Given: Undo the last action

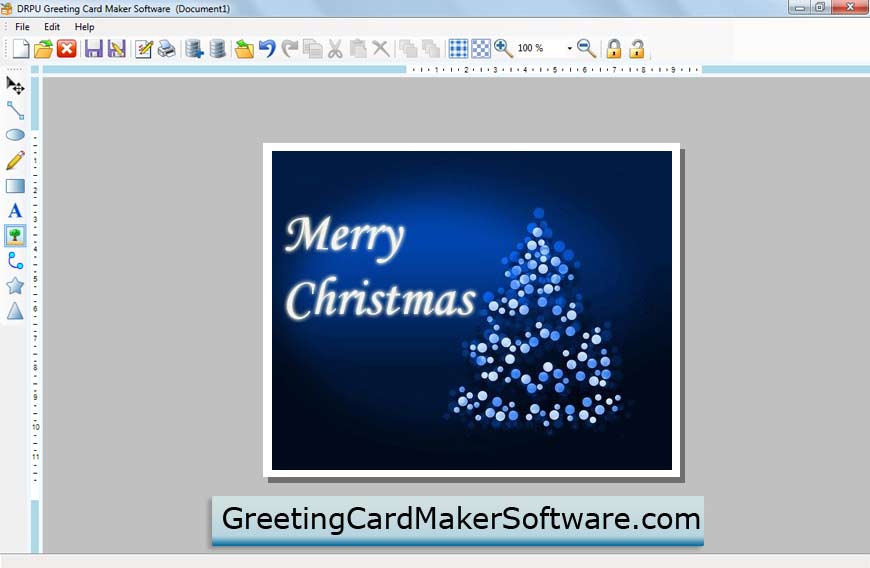Looking at the screenshot, I should [267, 49].
